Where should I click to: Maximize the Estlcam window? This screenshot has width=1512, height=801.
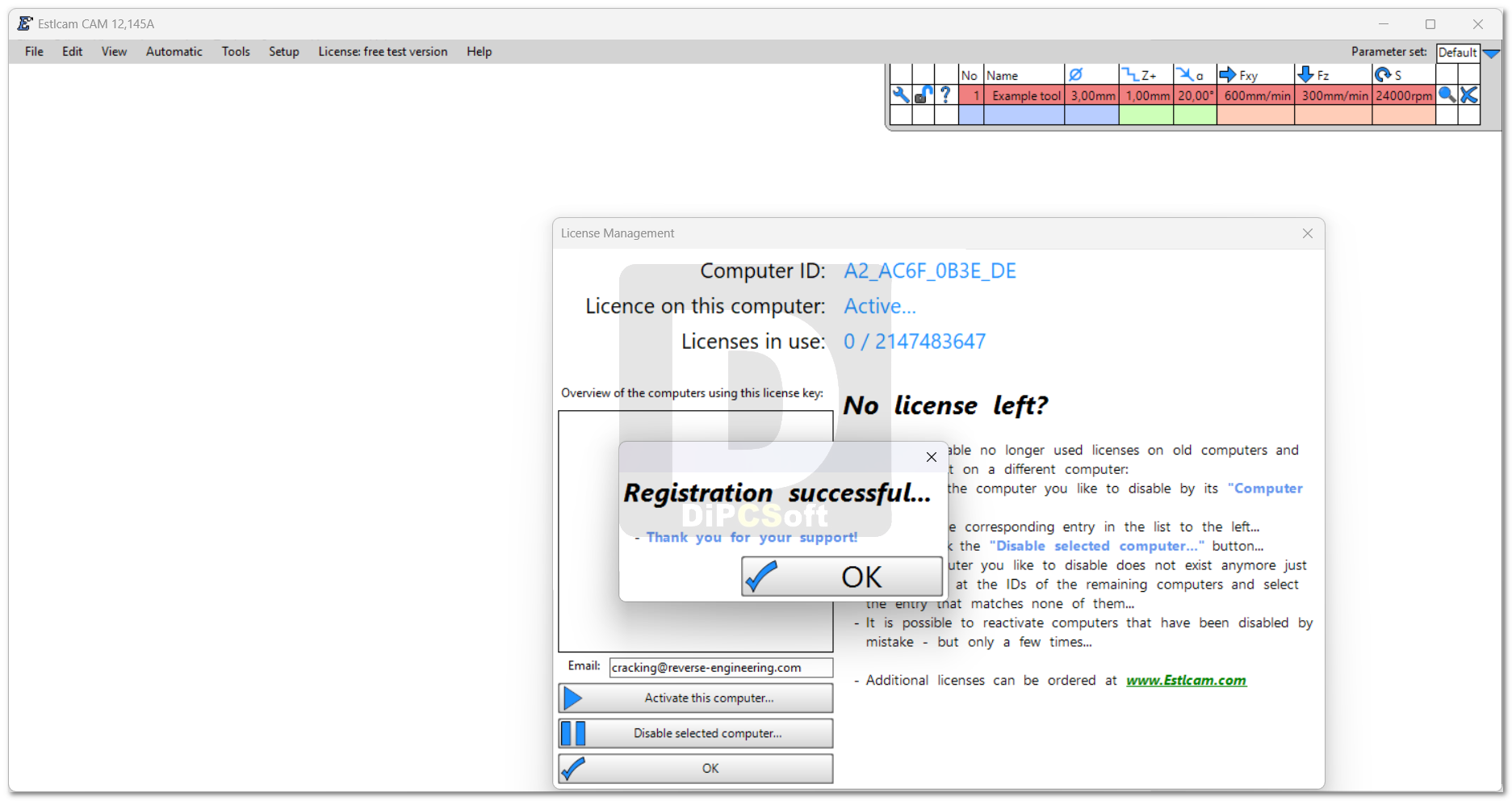pyautogui.click(x=1430, y=24)
